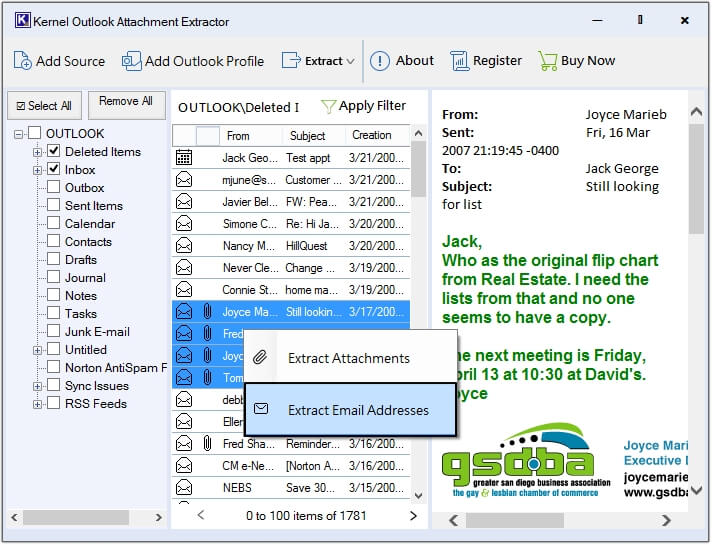
Task: Click envelope icon on CM e-Ne row
Action: (184, 466)
